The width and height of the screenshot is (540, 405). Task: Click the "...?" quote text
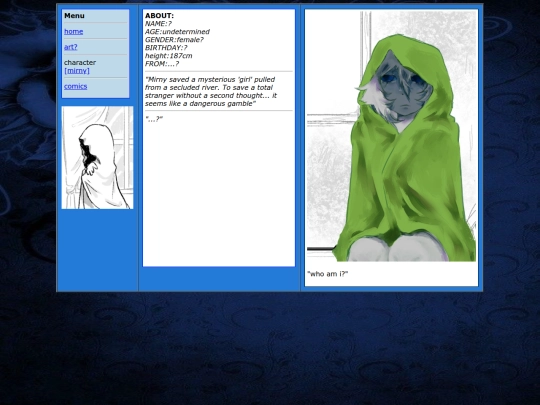tap(154, 119)
